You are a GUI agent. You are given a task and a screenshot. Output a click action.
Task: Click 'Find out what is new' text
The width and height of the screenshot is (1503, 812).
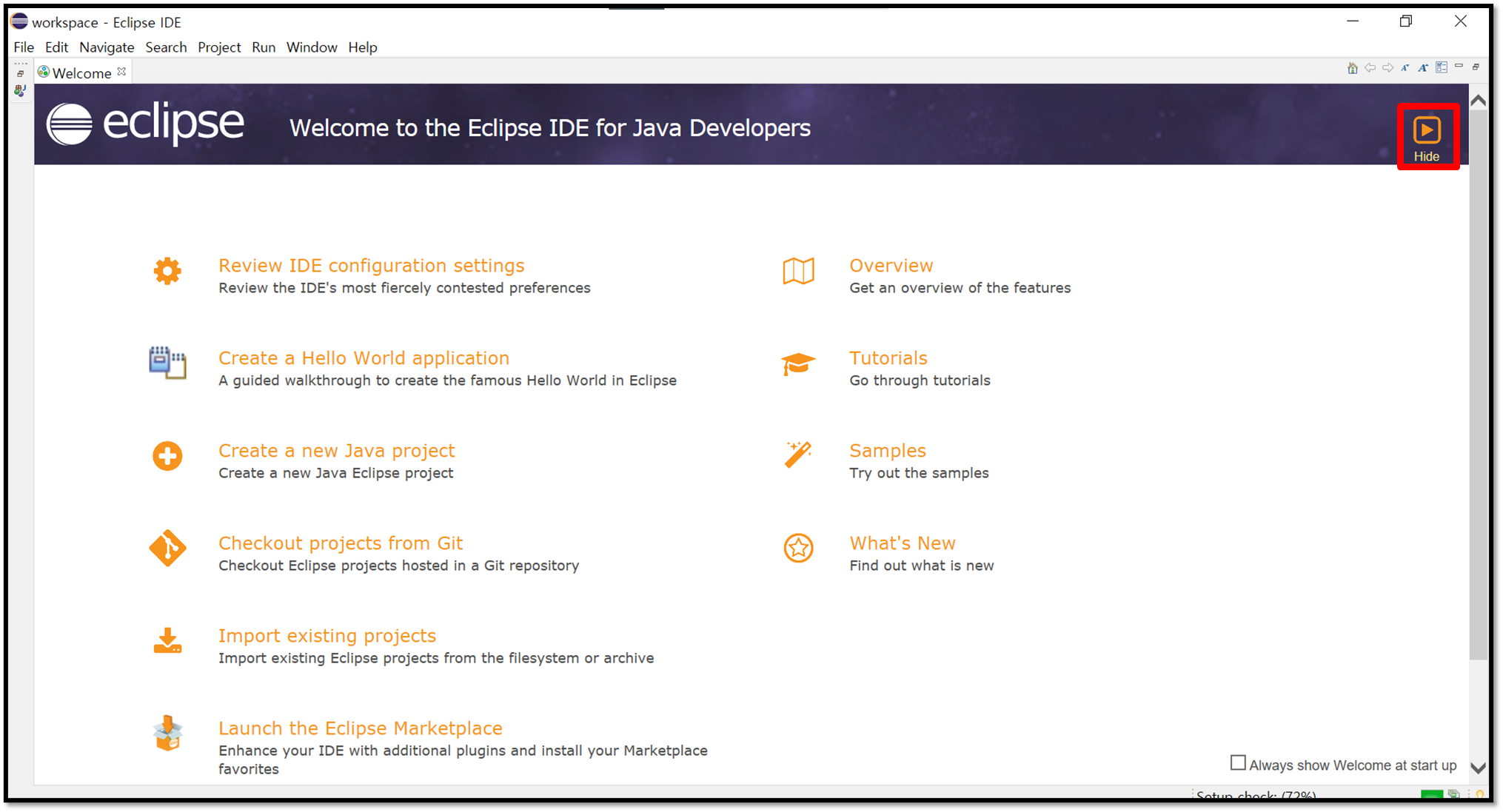[922, 566]
